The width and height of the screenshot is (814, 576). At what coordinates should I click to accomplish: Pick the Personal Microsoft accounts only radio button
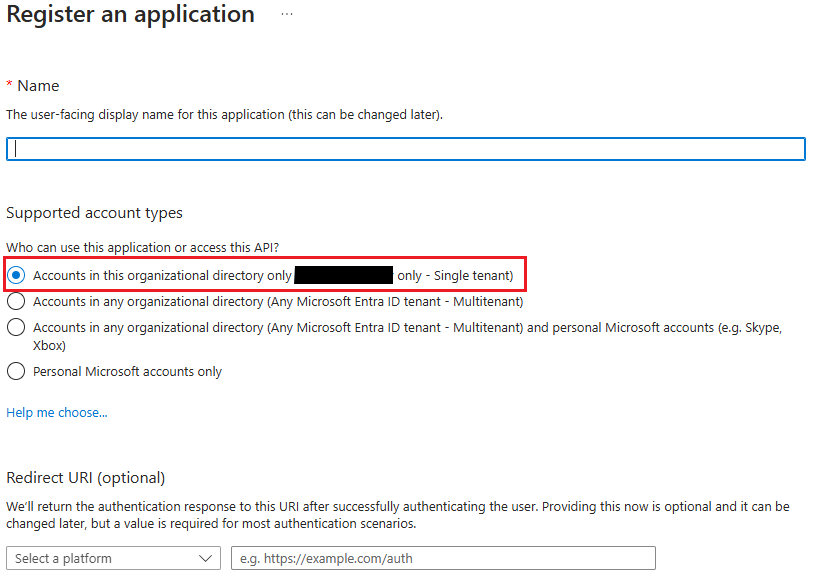16,371
